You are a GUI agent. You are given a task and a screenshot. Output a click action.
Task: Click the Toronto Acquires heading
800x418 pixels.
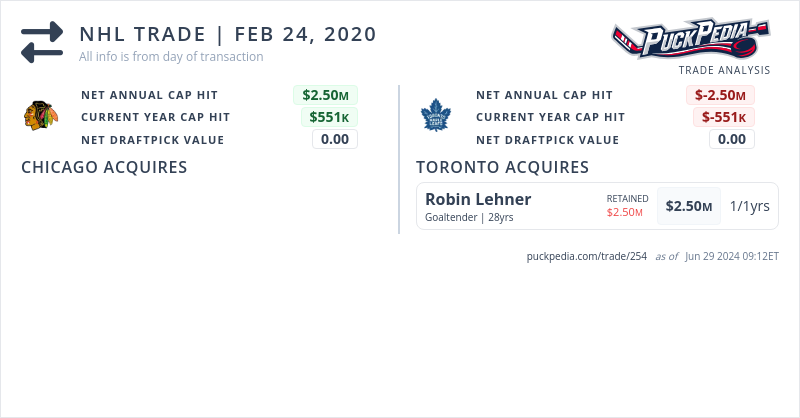(x=502, y=167)
